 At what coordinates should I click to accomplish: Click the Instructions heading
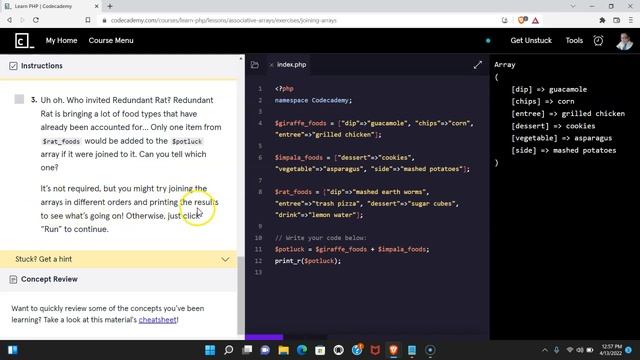pyautogui.click(x=42, y=66)
